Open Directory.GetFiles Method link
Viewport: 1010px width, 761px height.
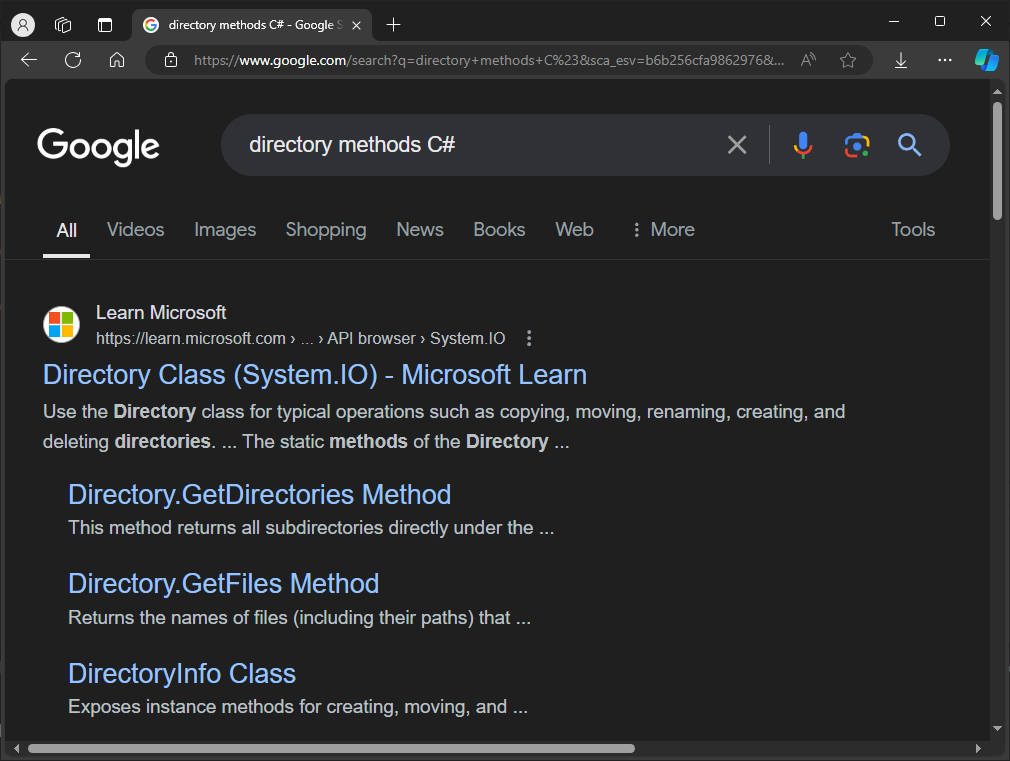click(x=224, y=584)
